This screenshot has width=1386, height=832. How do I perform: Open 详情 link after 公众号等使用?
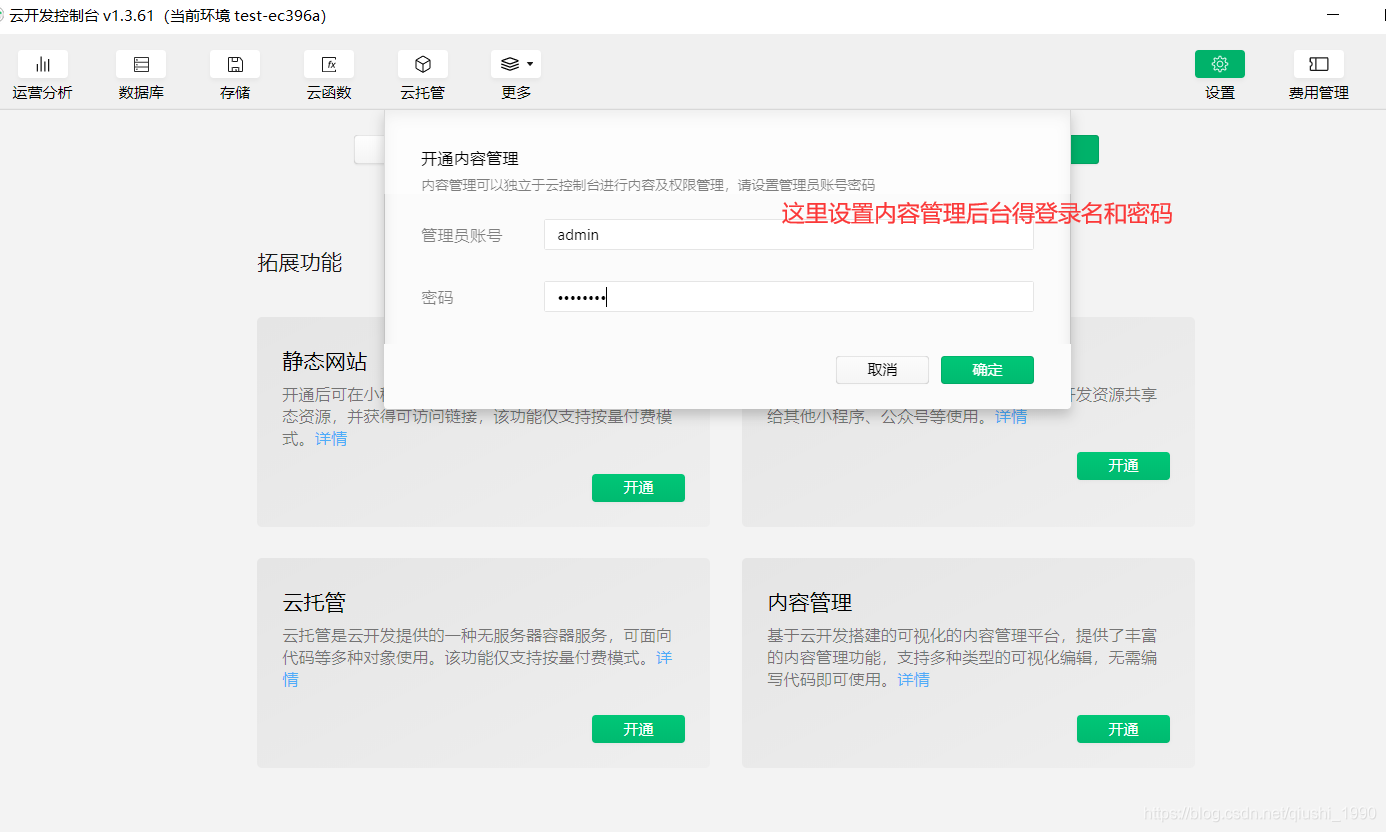pos(1011,417)
